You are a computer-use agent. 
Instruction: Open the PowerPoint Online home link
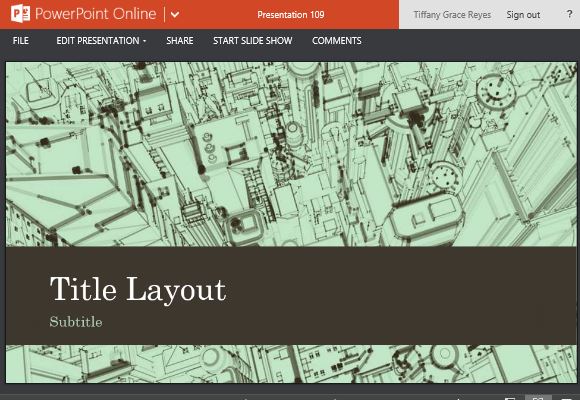pyautogui.click(x=95, y=14)
